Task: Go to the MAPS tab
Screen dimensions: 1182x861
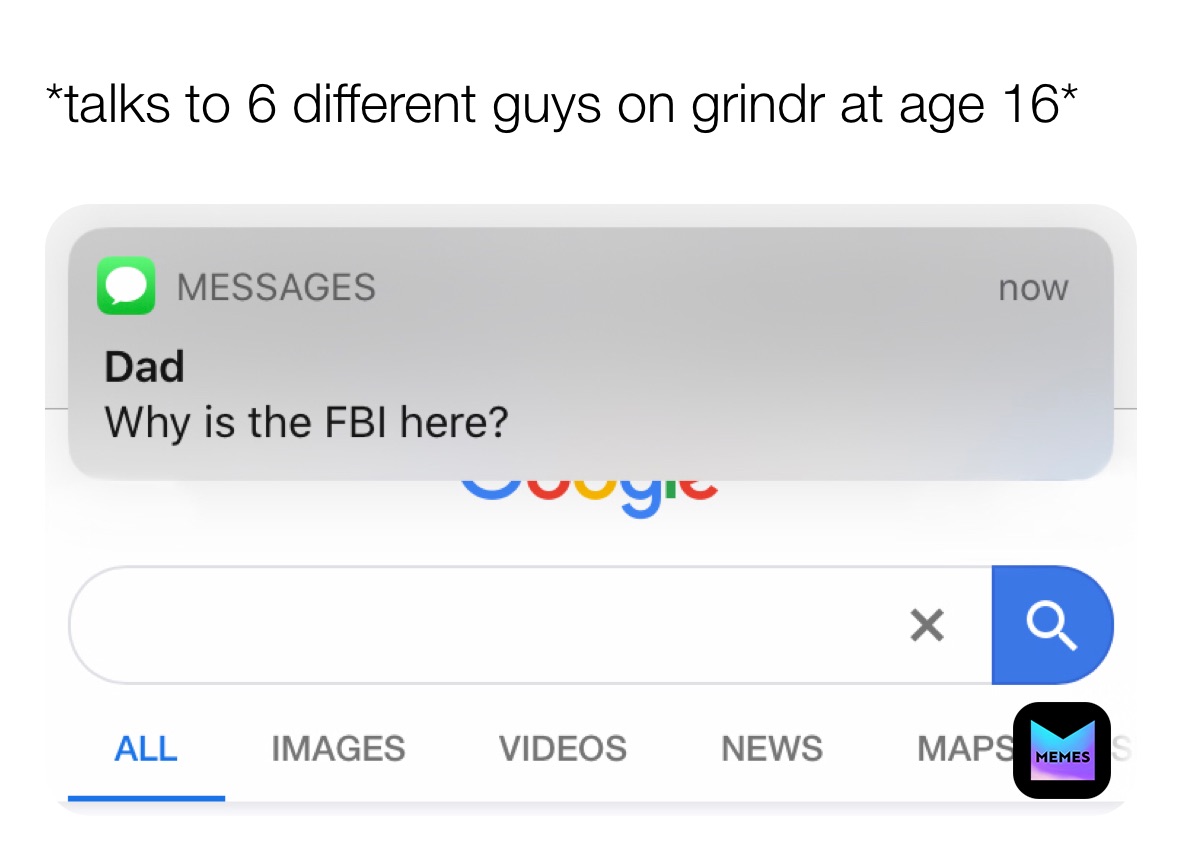Action: [x=965, y=749]
